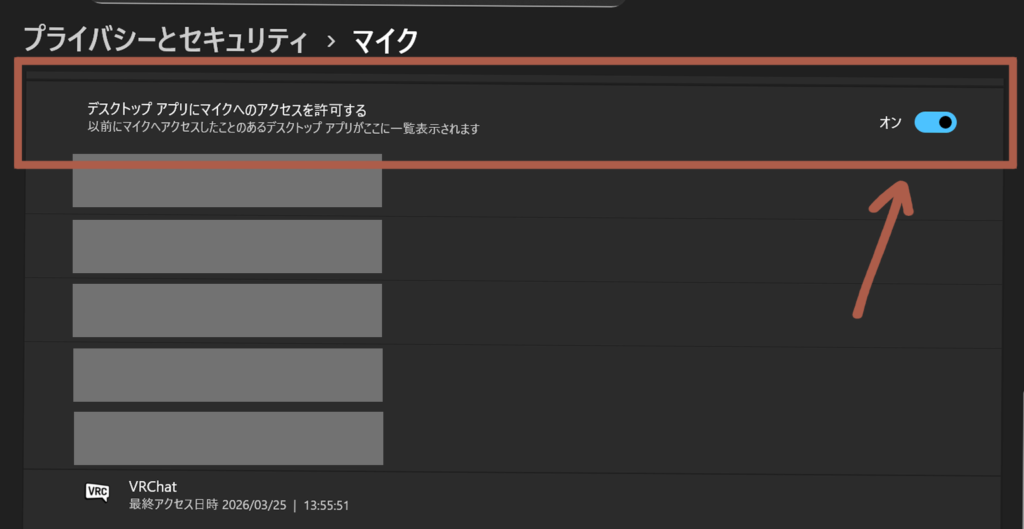
Task: Click the VRChat app icon
Action: pos(97,492)
